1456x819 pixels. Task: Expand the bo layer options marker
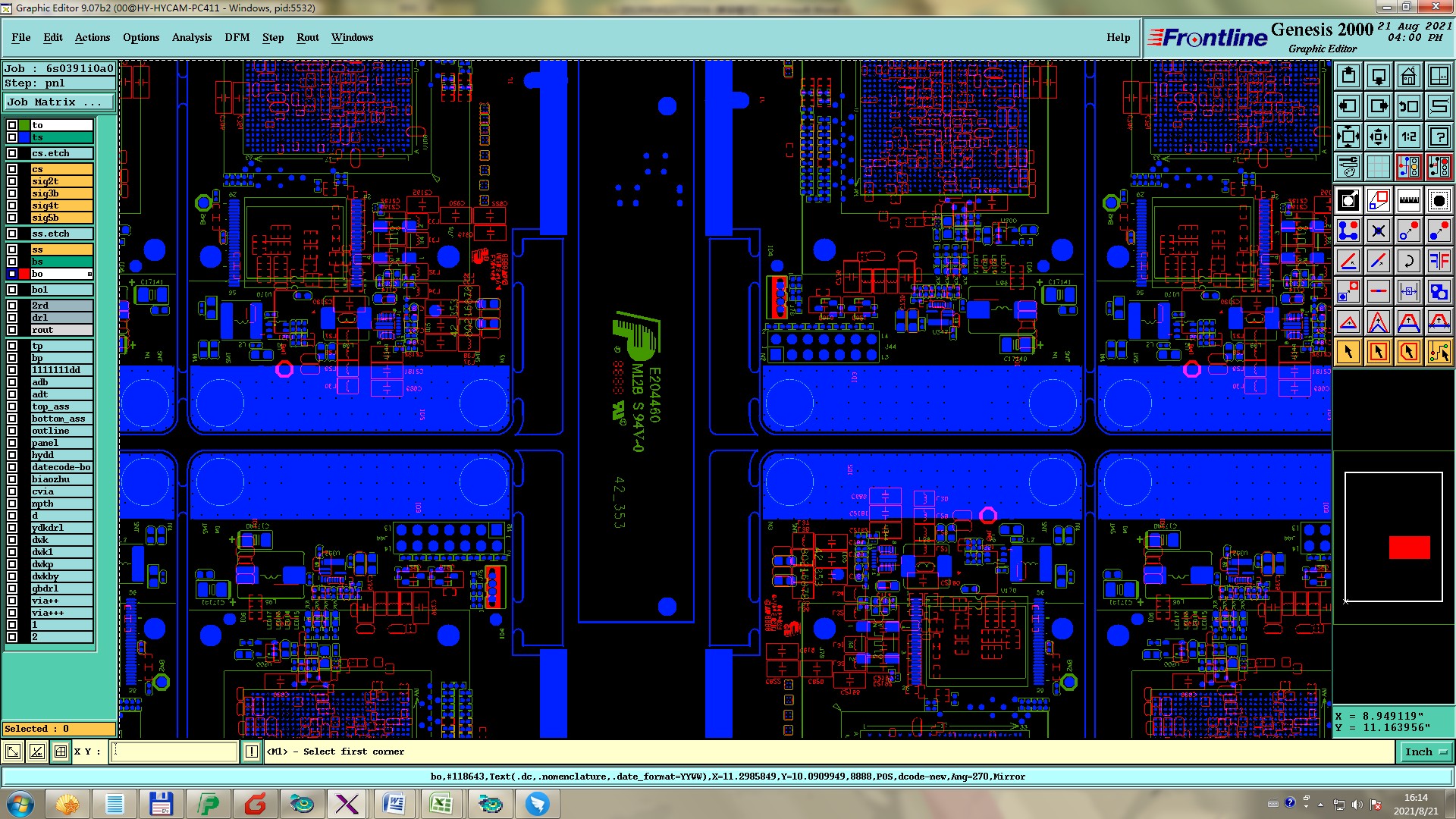click(x=89, y=274)
